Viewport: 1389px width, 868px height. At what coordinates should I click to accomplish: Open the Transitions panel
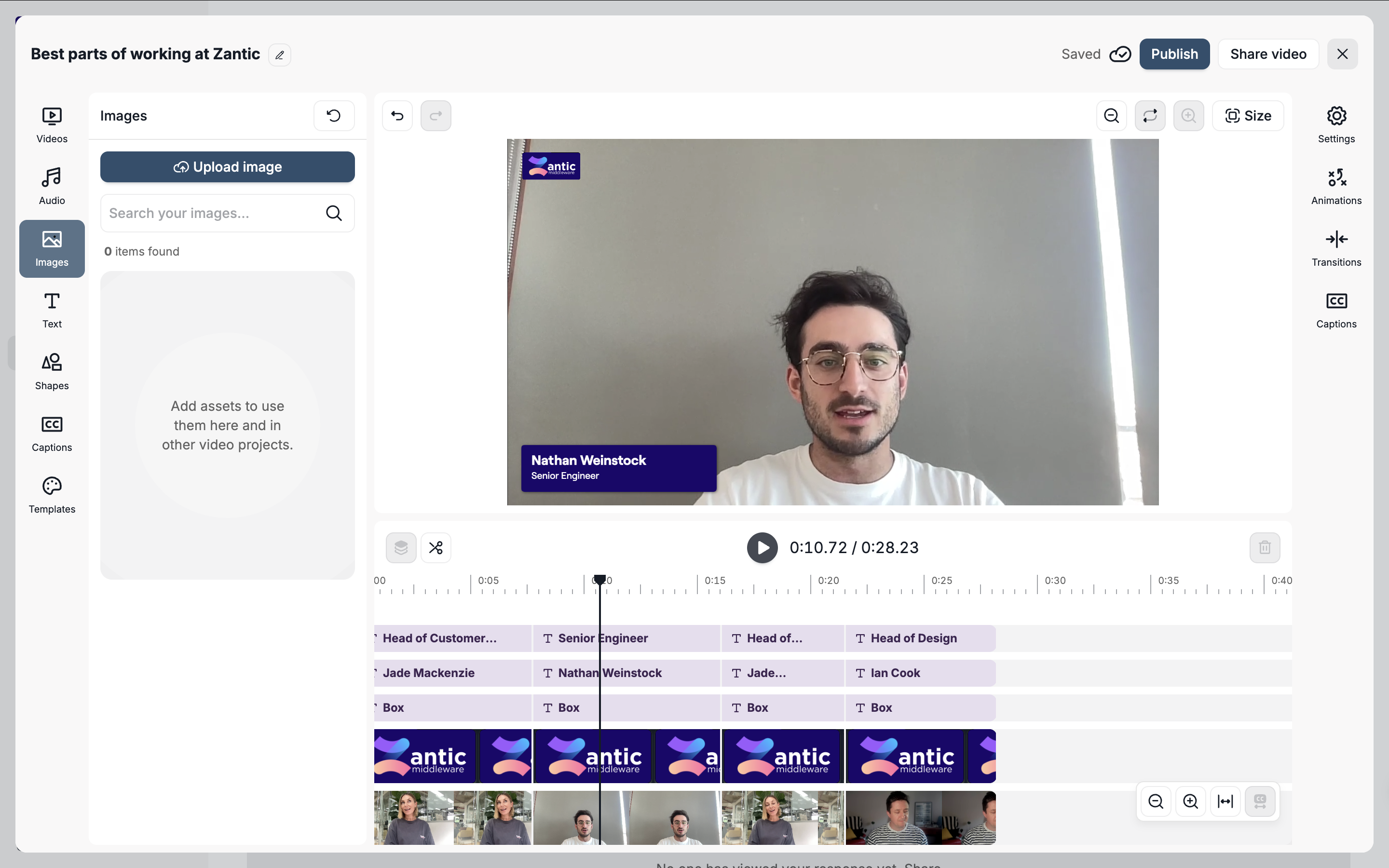tap(1335, 248)
